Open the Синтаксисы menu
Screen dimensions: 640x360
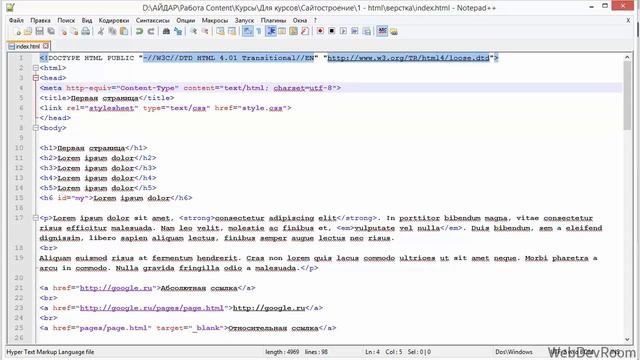point(153,20)
